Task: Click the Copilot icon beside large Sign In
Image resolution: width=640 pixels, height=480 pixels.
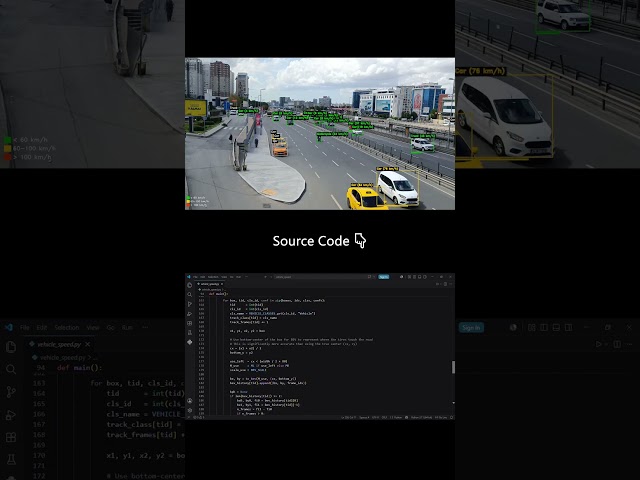Action: tap(513, 327)
